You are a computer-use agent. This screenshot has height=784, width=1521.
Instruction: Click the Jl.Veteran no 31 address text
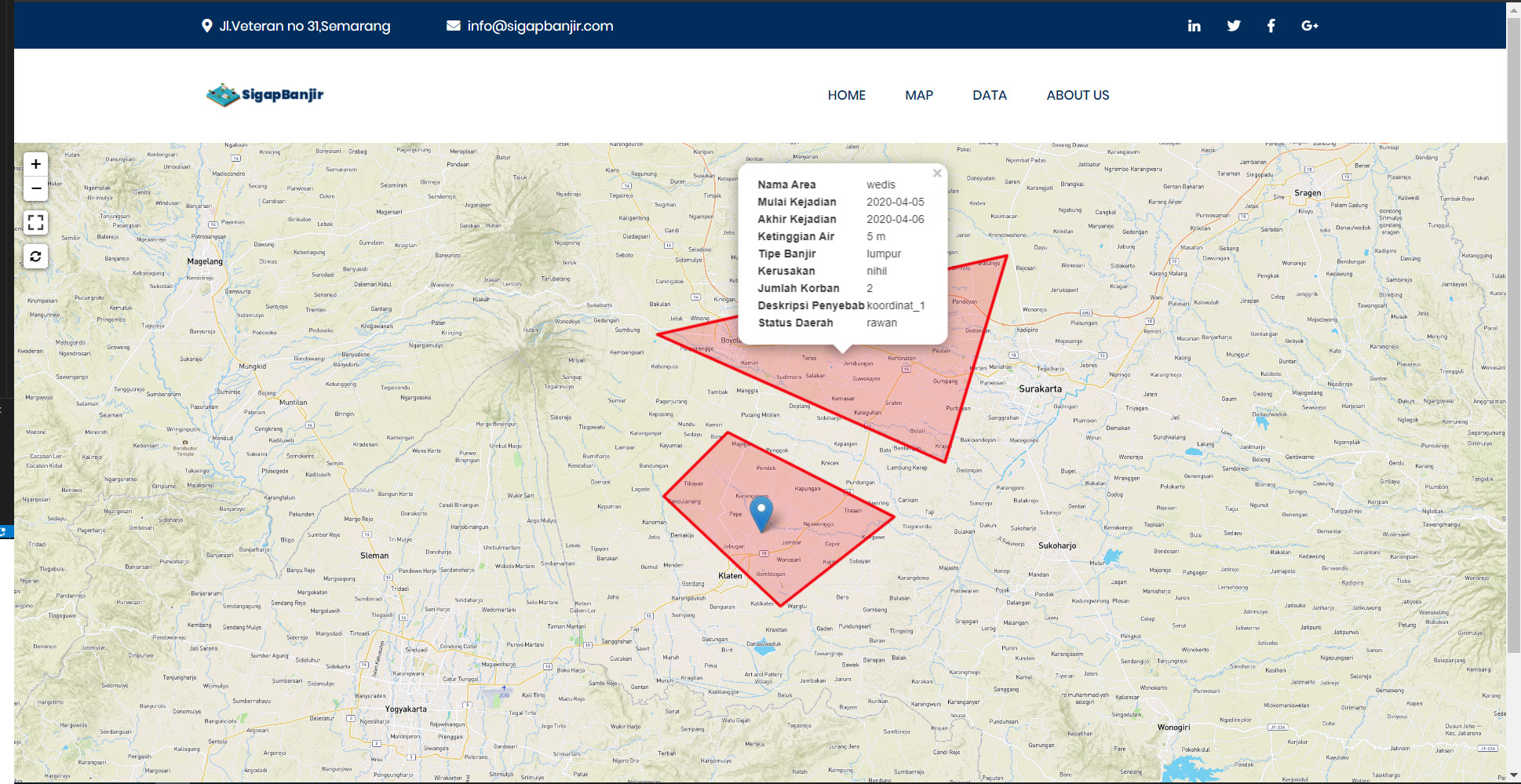pyautogui.click(x=305, y=25)
